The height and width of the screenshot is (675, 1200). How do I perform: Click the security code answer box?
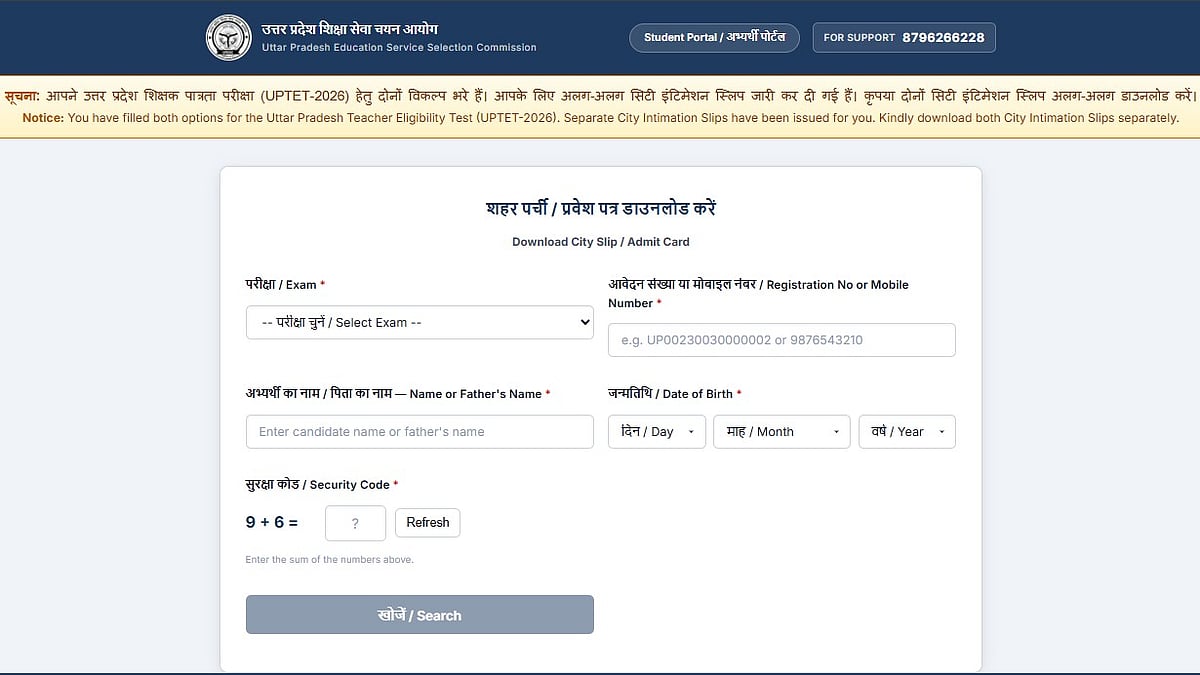[355, 523]
